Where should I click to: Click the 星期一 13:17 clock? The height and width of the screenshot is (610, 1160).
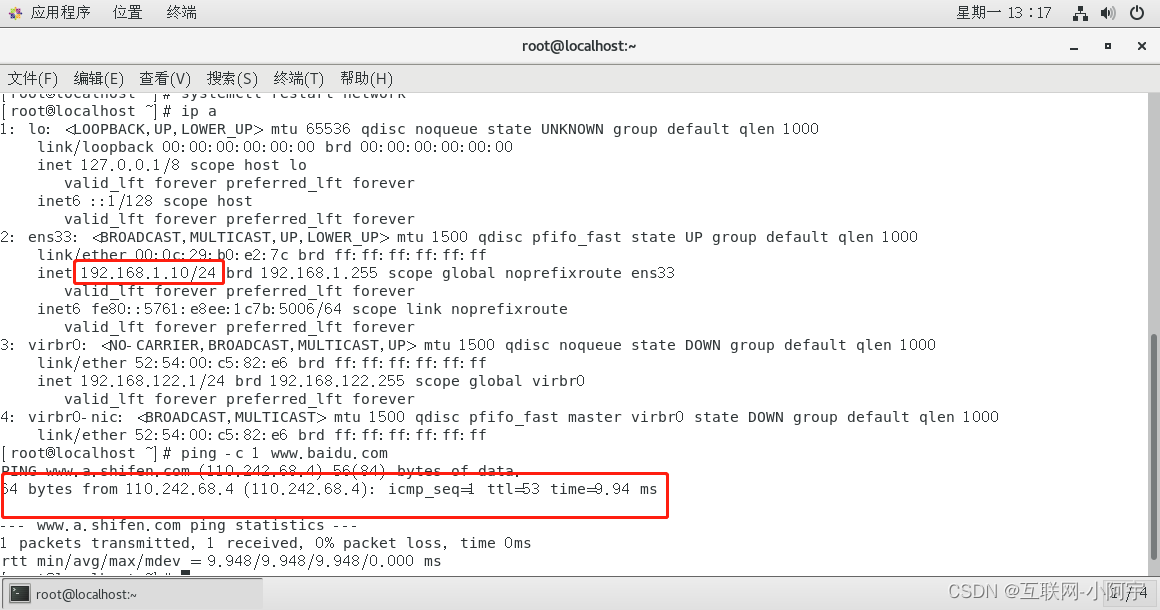point(1003,13)
